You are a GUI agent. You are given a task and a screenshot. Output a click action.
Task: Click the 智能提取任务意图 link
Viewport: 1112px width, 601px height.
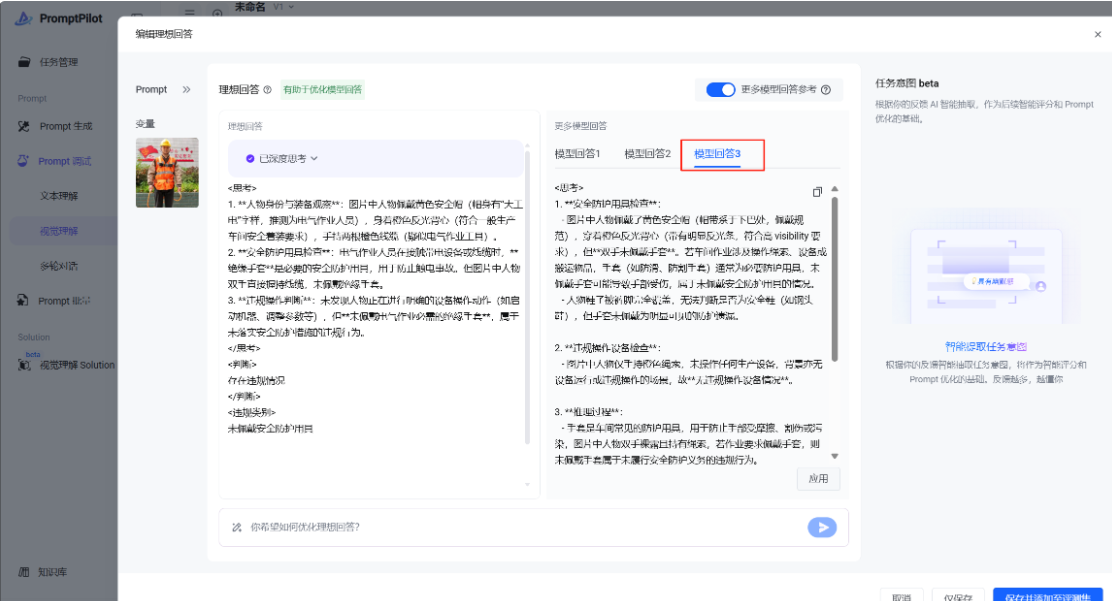pyautogui.click(x=986, y=346)
